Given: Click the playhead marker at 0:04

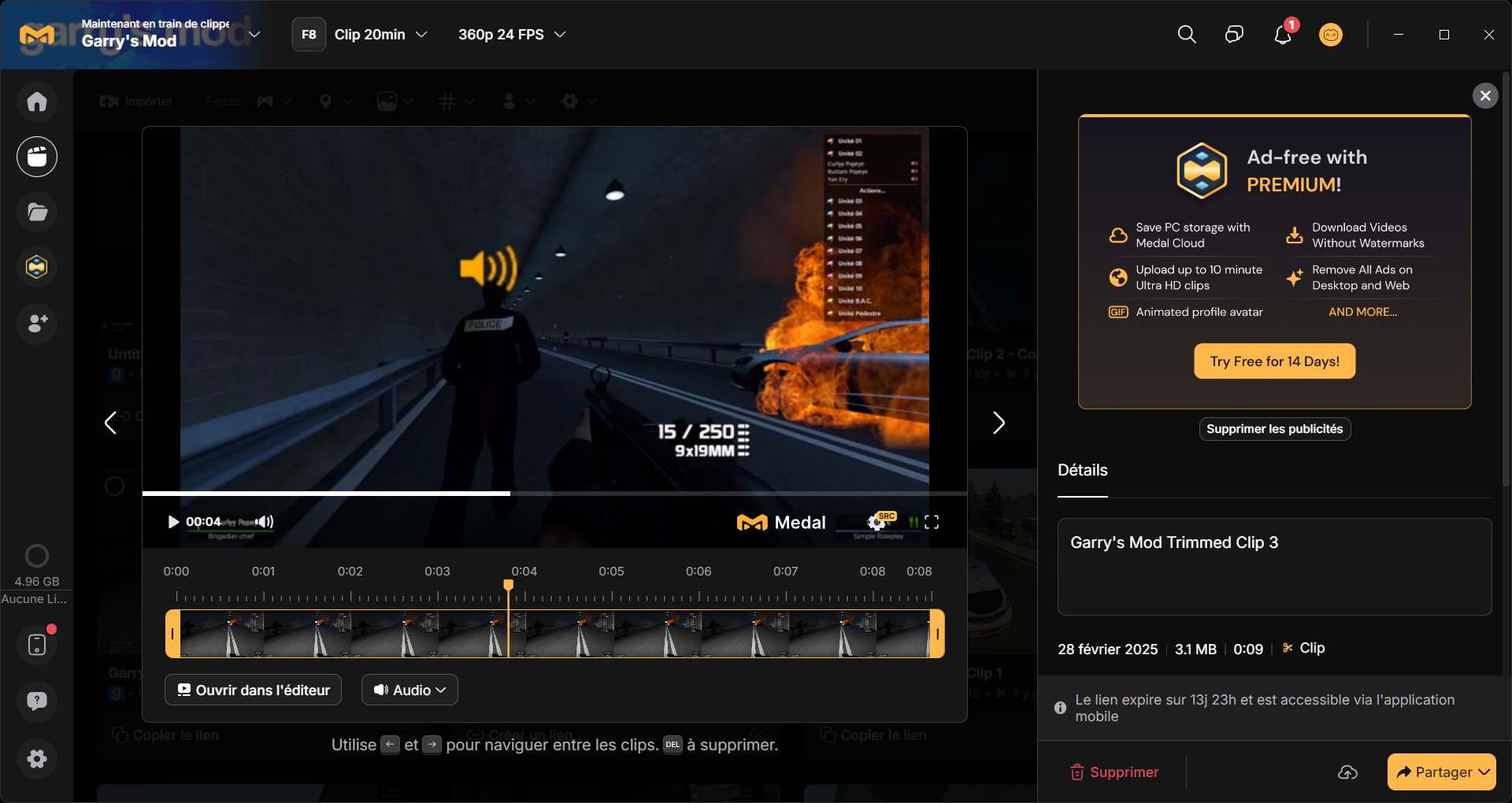Looking at the screenshot, I should pos(509,585).
